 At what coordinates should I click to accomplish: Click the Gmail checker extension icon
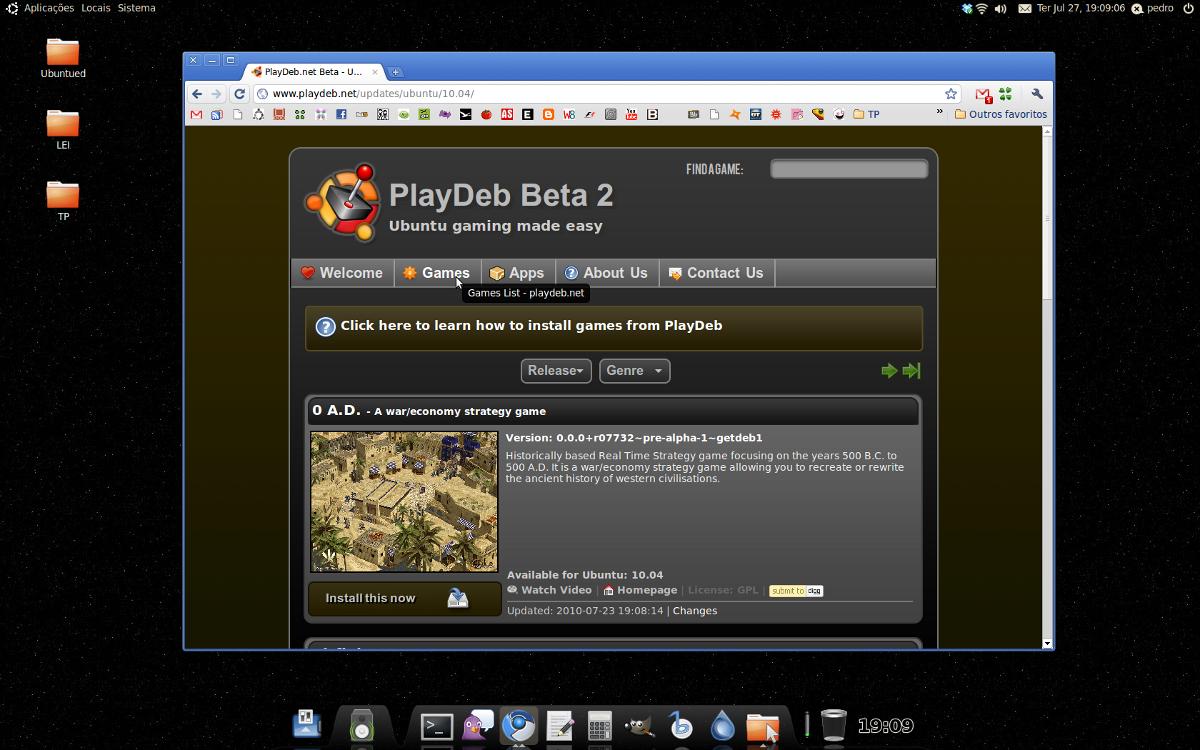point(983,94)
